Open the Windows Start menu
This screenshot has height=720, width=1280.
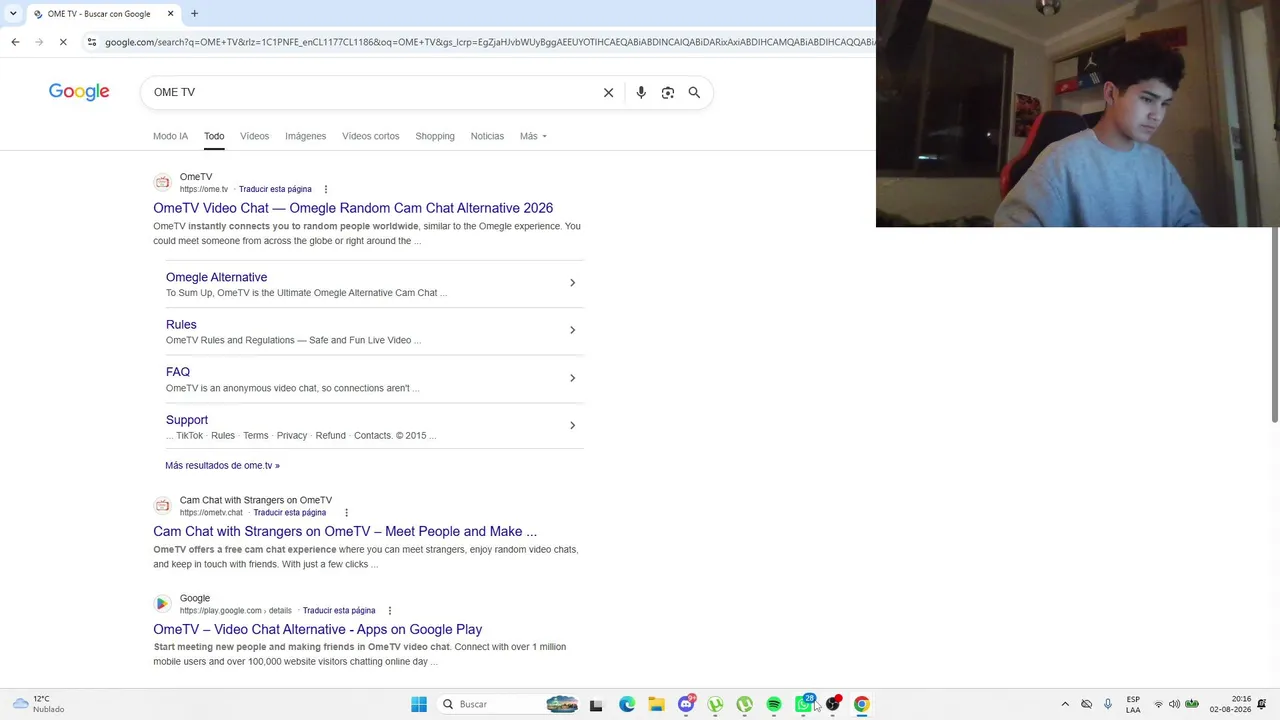[x=419, y=704]
